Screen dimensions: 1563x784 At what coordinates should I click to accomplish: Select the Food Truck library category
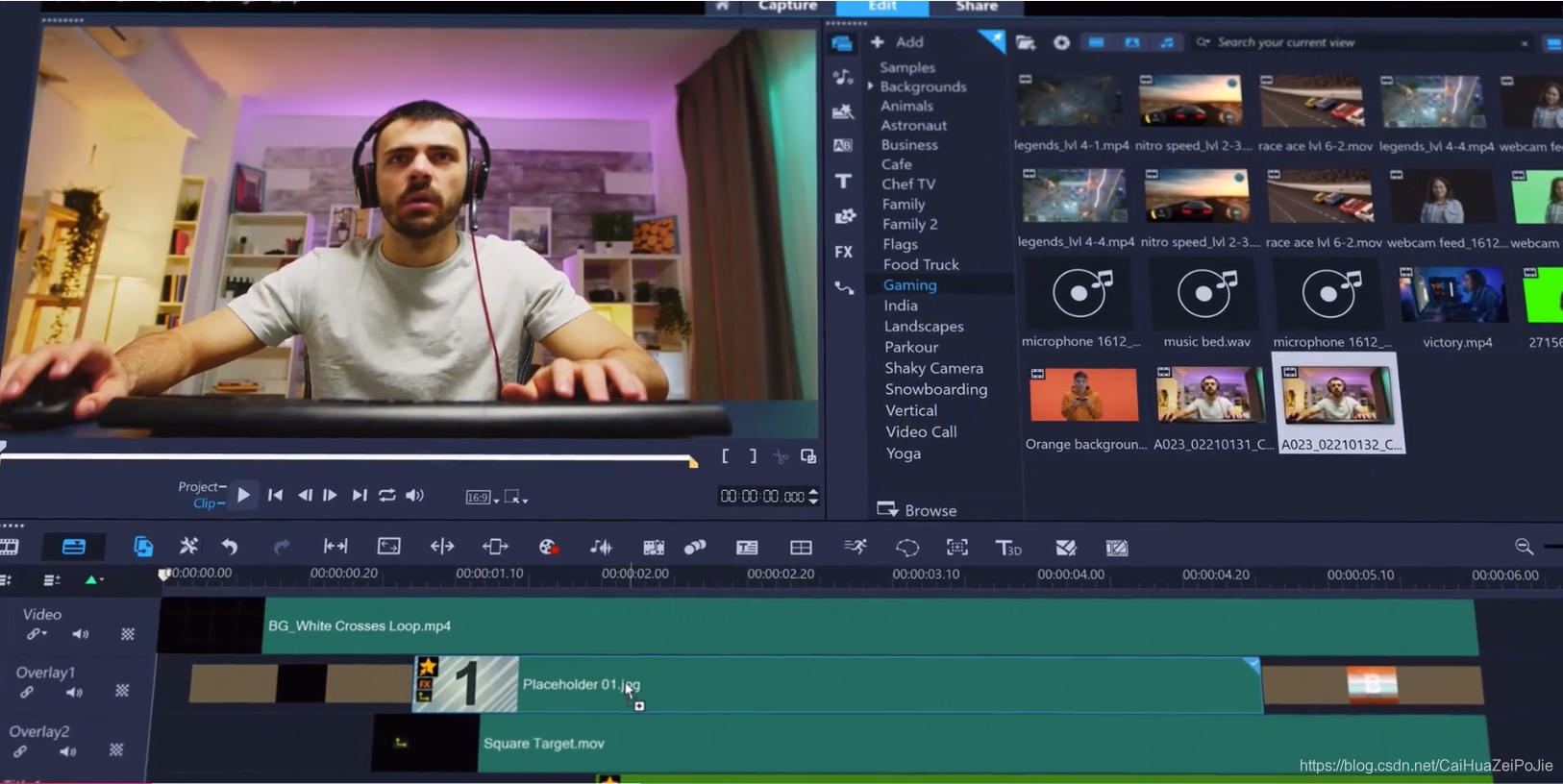pyautogui.click(x=921, y=264)
